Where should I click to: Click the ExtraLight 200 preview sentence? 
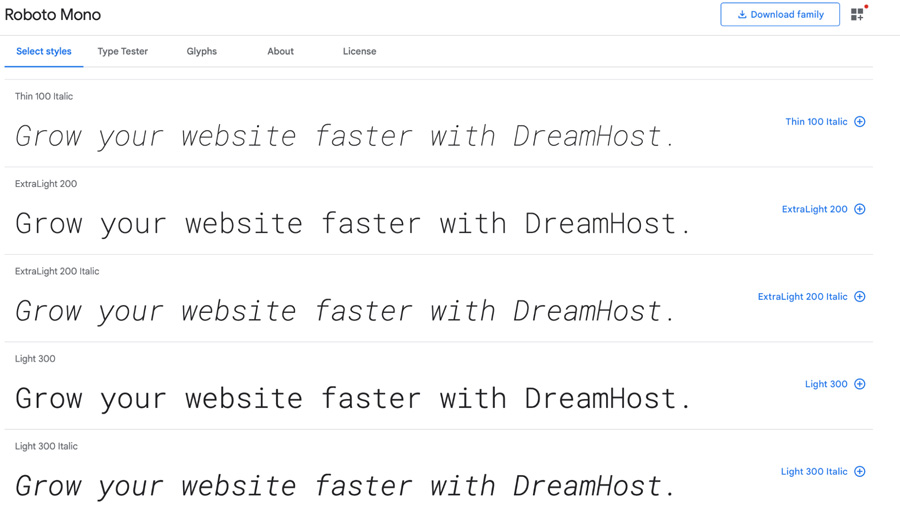(x=353, y=224)
